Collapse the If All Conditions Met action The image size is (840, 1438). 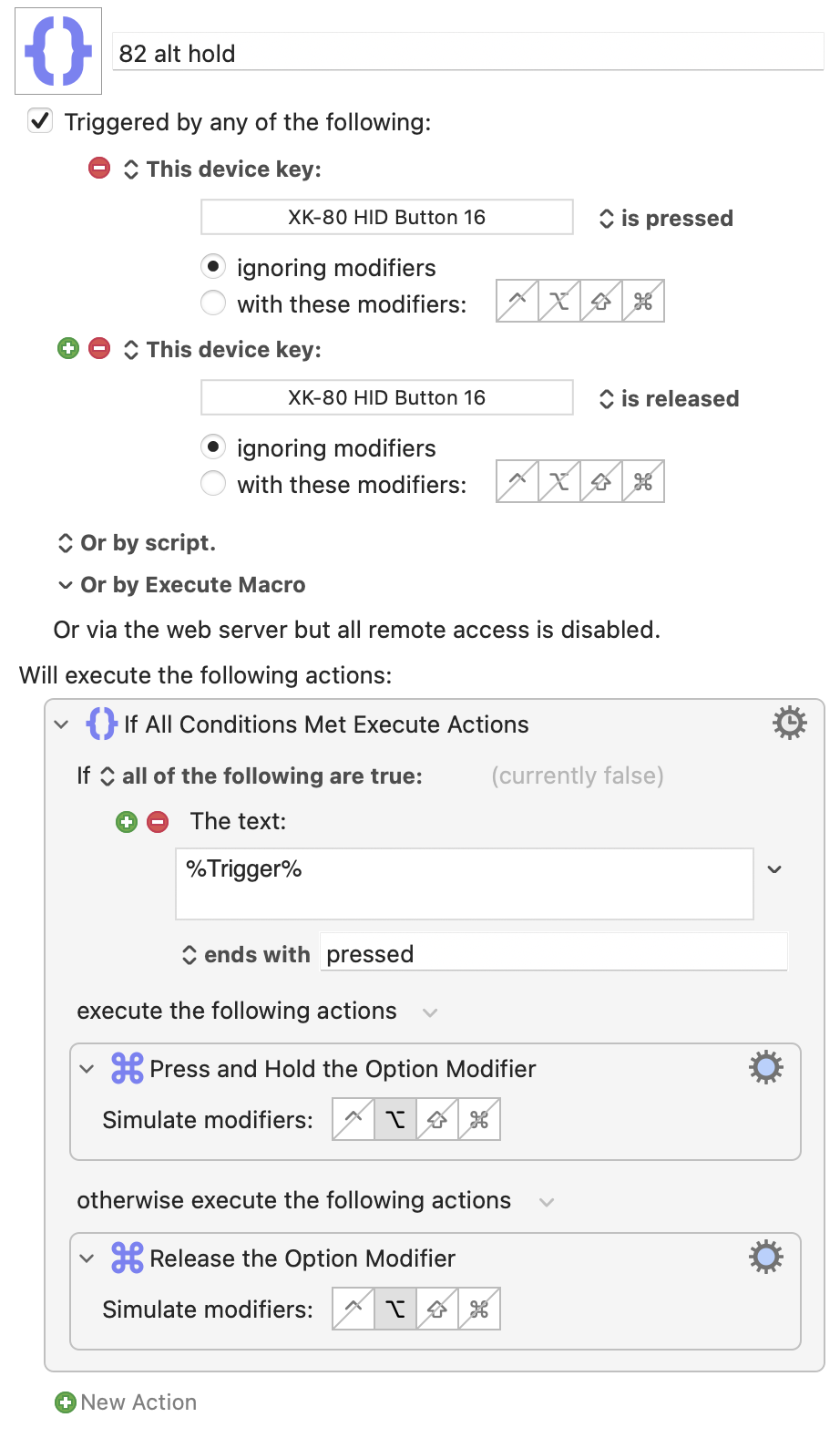pyautogui.click(x=62, y=724)
